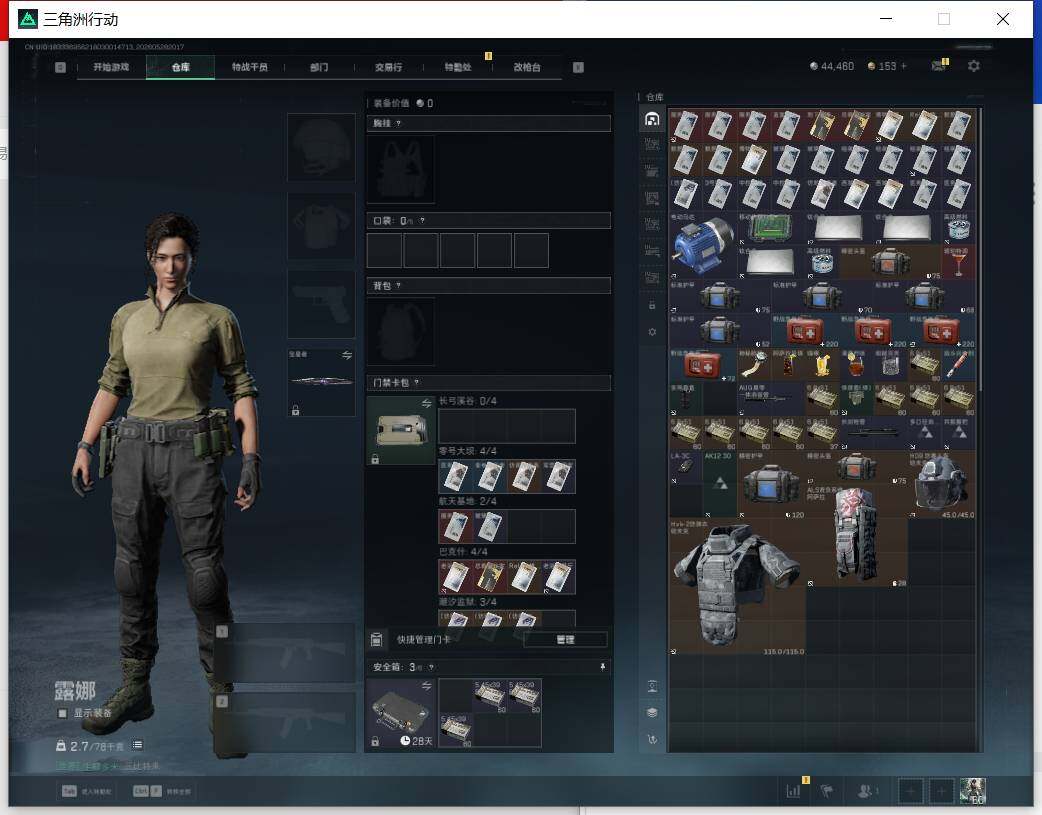Select the helmet with visor item 45.0/45.0
Viewport: 1042px width, 815px height.
tap(942, 485)
